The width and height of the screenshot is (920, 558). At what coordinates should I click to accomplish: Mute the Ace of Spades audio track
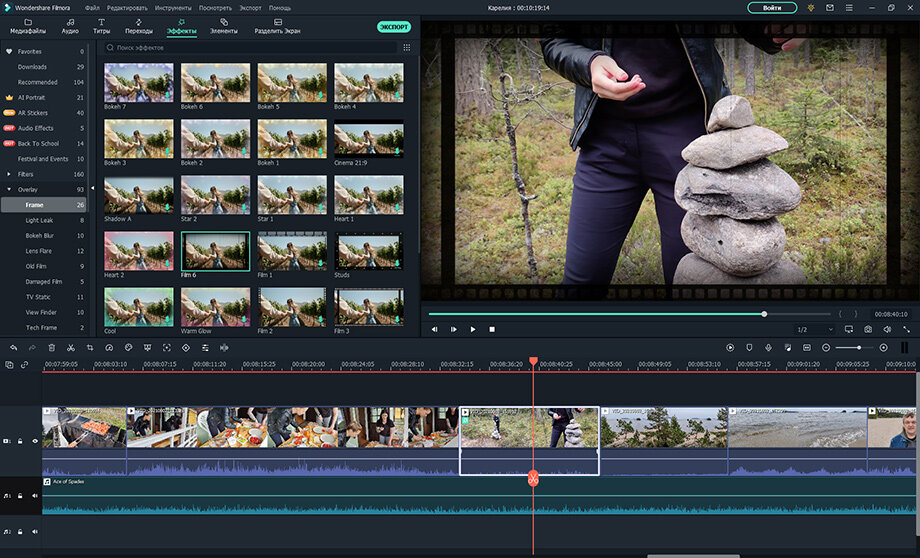pyautogui.click(x=35, y=496)
